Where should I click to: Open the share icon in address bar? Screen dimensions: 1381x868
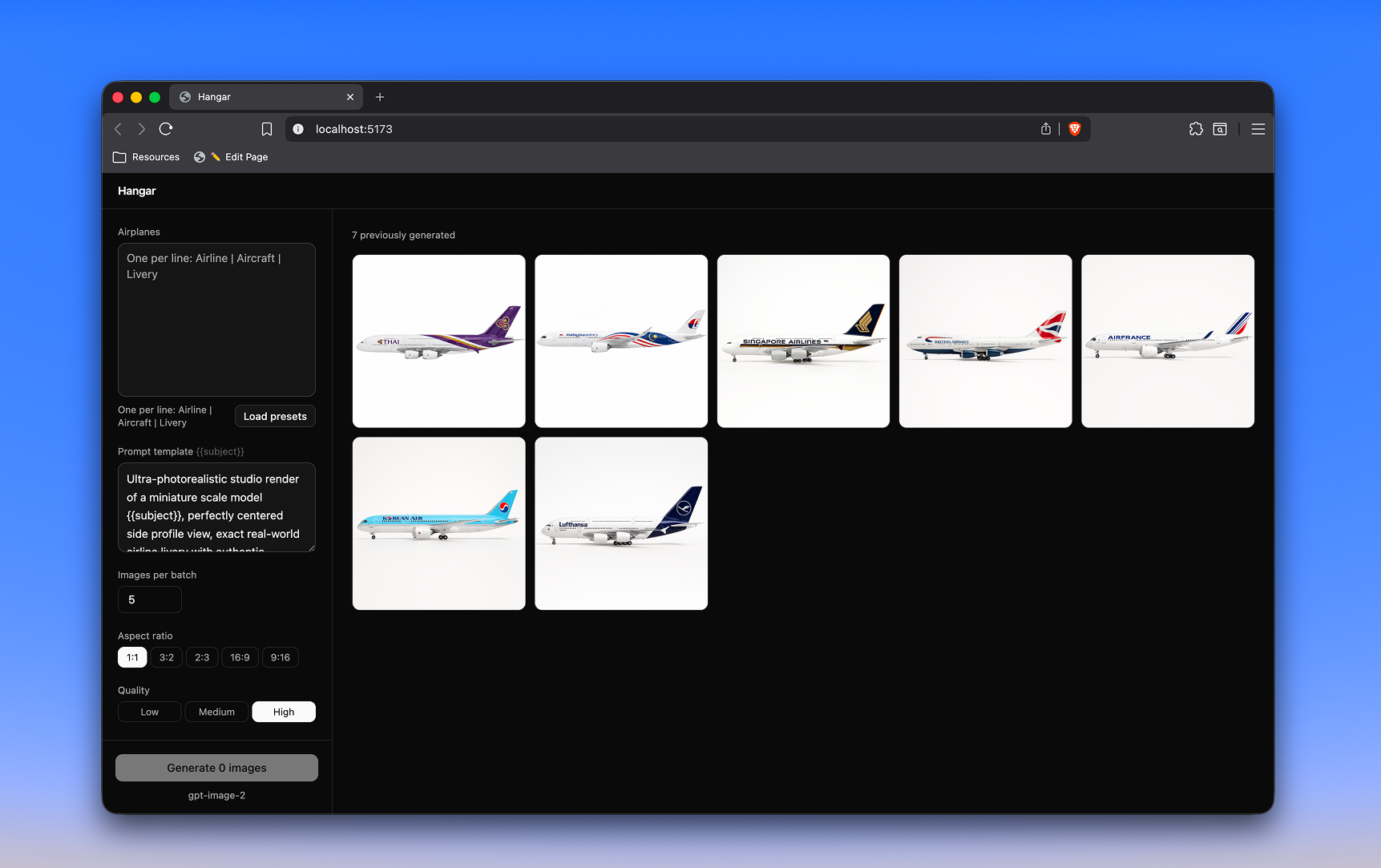coord(1046,129)
